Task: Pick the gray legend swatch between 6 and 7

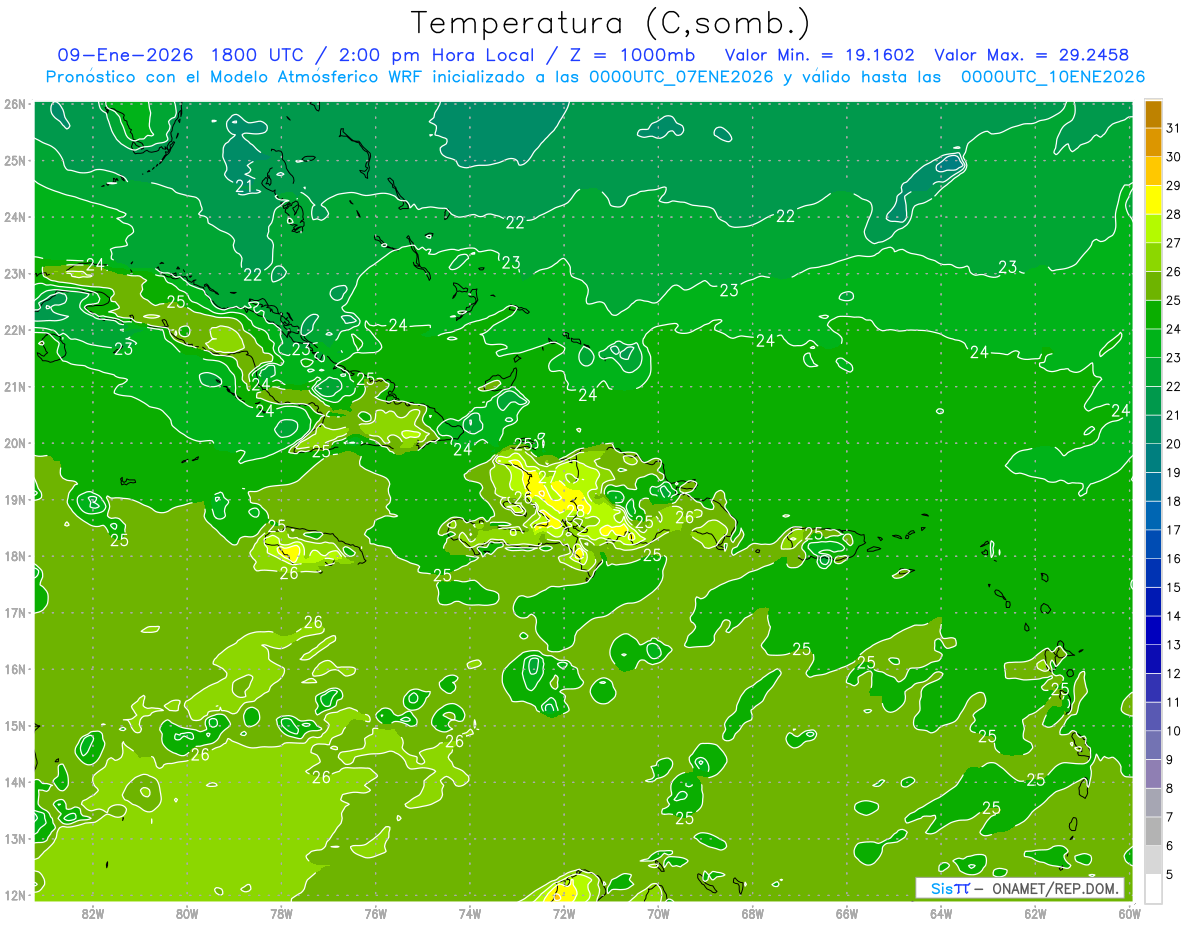Action: pos(1153,831)
